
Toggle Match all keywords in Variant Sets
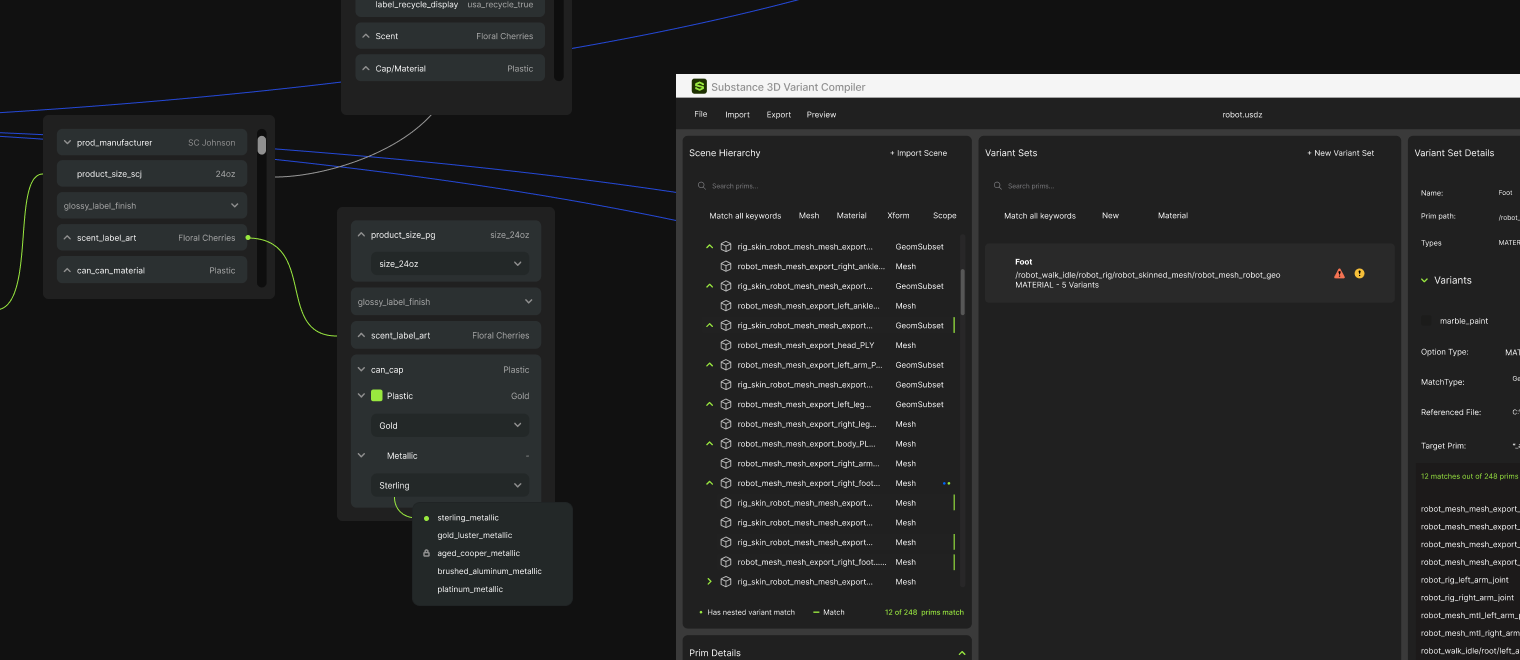[1040, 216]
